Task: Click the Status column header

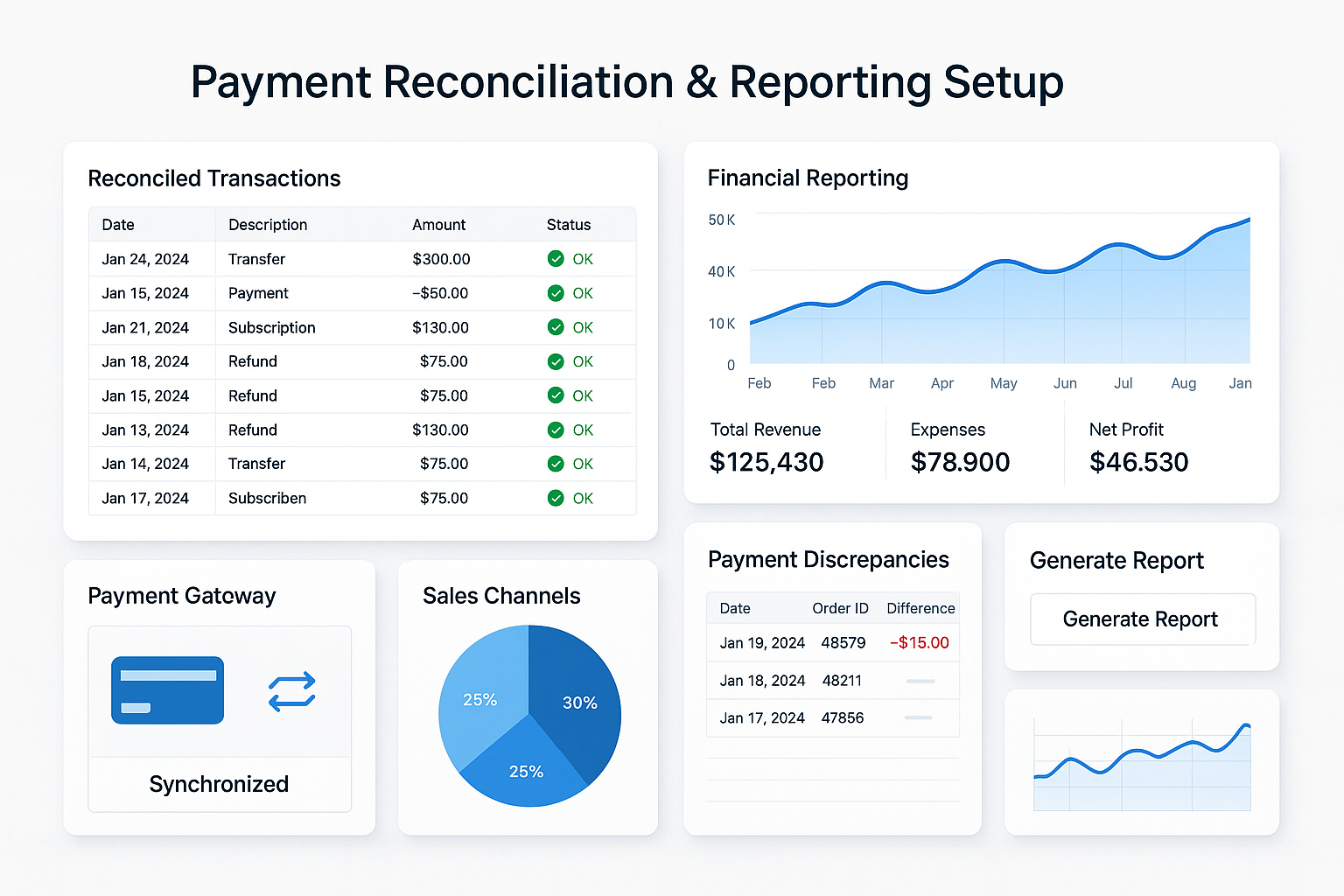Action: click(x=568, y=225)
